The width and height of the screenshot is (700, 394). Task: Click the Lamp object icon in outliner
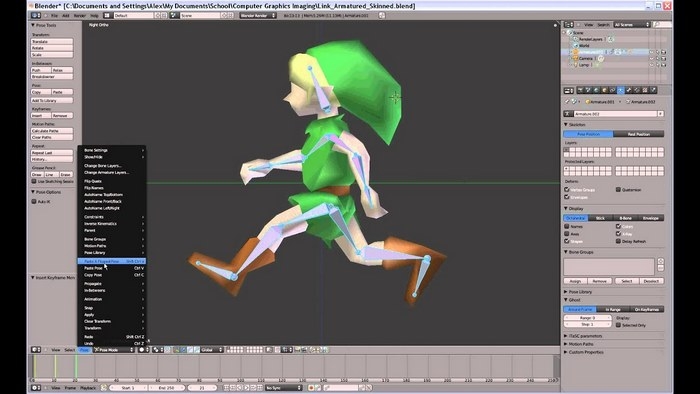[x=575, y=65]
